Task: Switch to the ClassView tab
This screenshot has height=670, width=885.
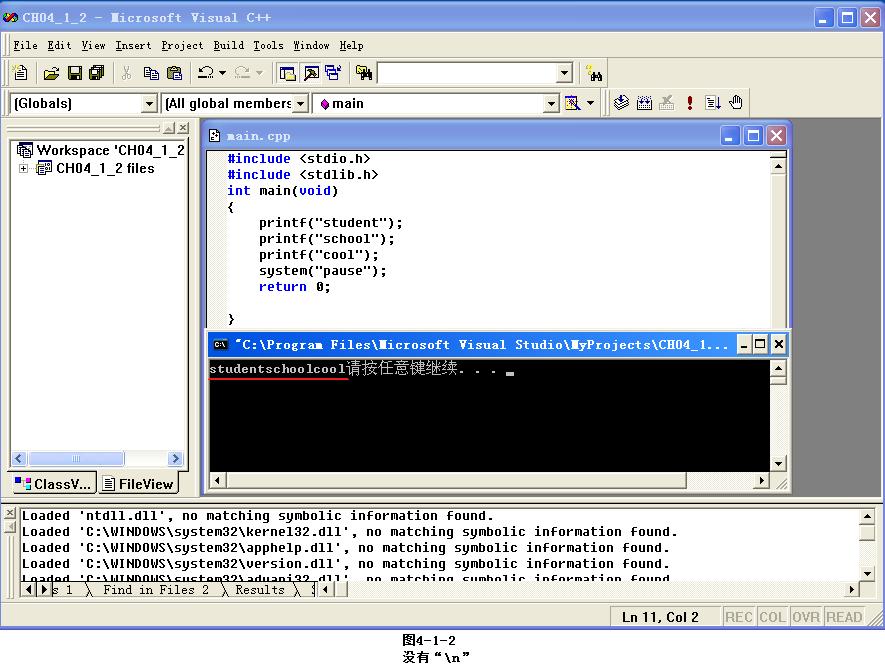Action: [54, 484]
